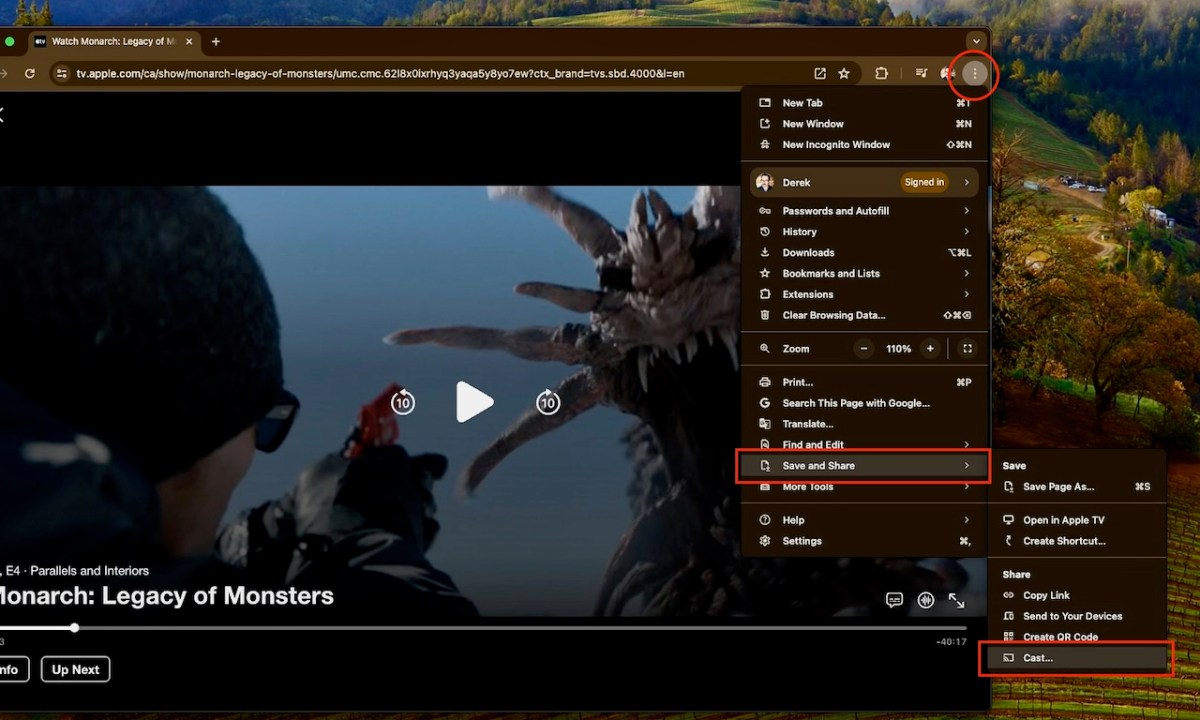
Task: Click the video progress scrubber handle
Action: click(74, 628)
